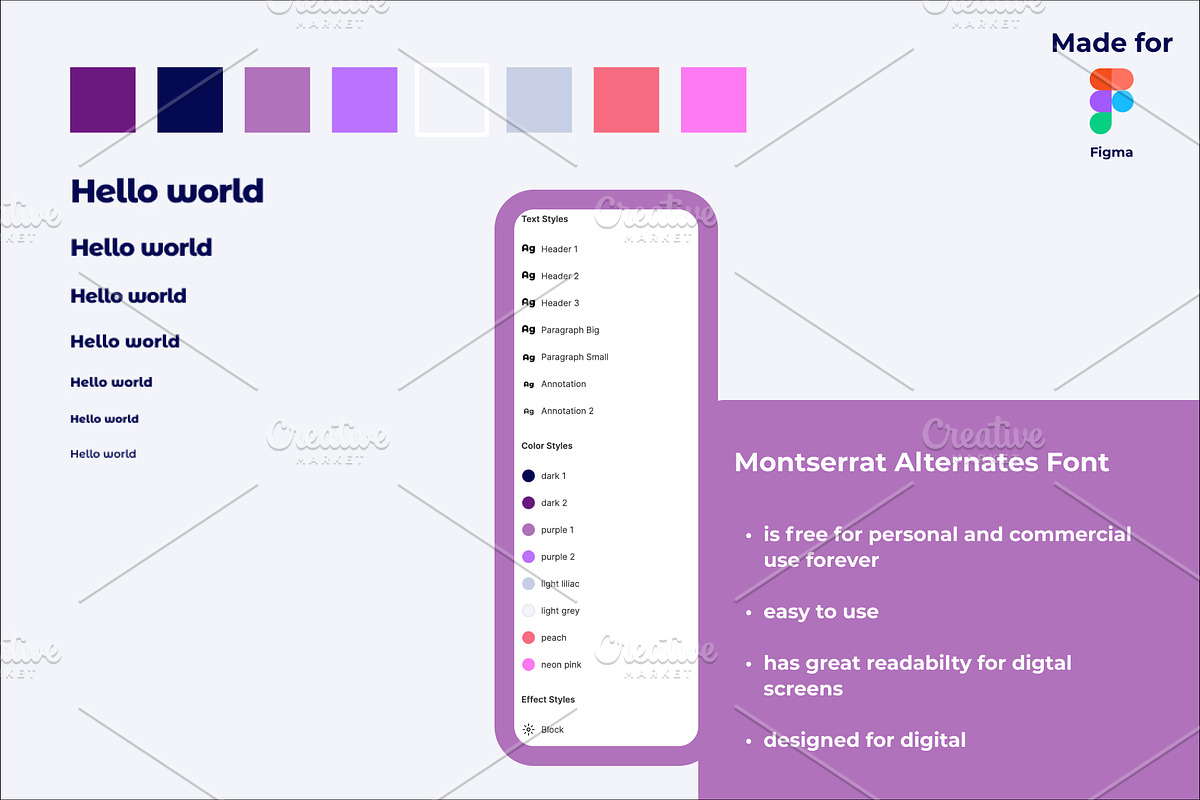Collapse the Effect Styles section header
The height and width of the screenshot is (800, 1200).
548,700
